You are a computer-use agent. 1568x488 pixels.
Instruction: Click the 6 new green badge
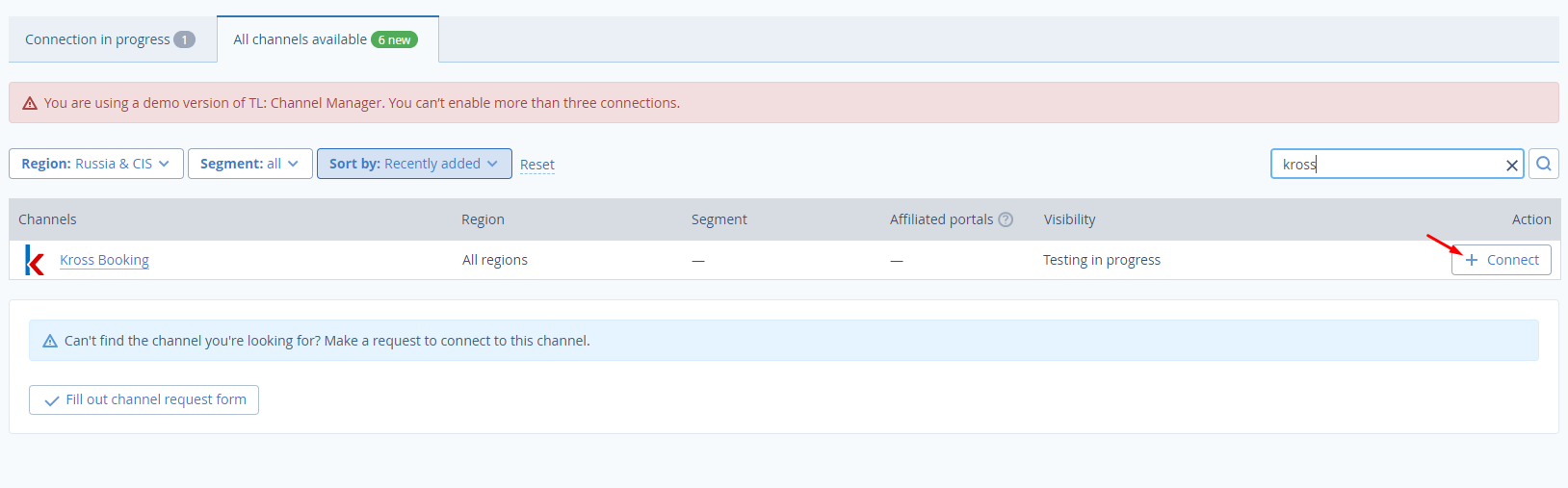coord(395,39)
